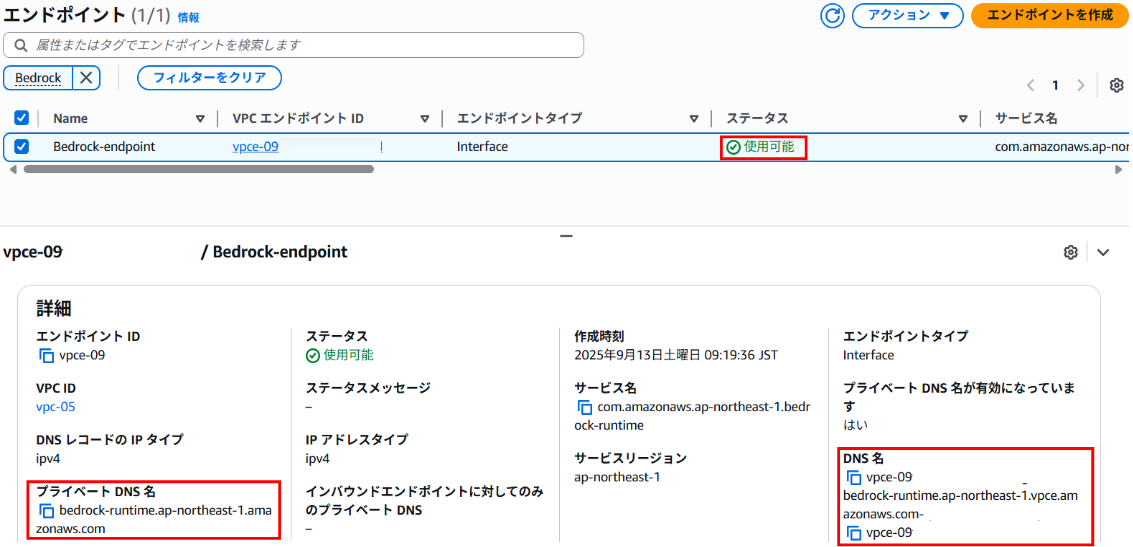Click com.amazonaws.ap-nor service name cell
This screenshot has height=547, width=1133.
coord(1061,147)
